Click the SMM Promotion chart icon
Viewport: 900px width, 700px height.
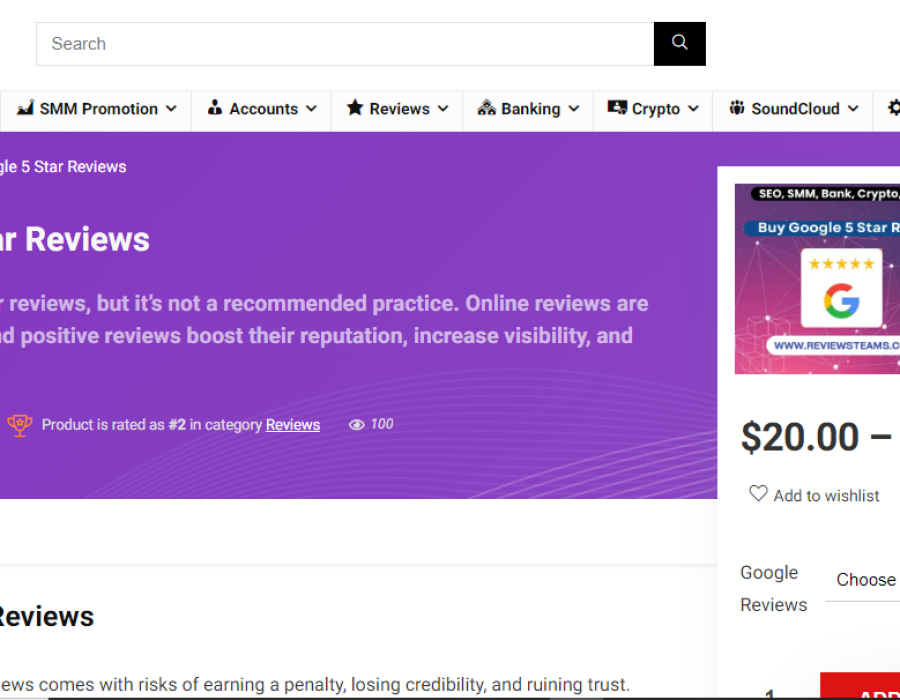[x=25, y=108]
